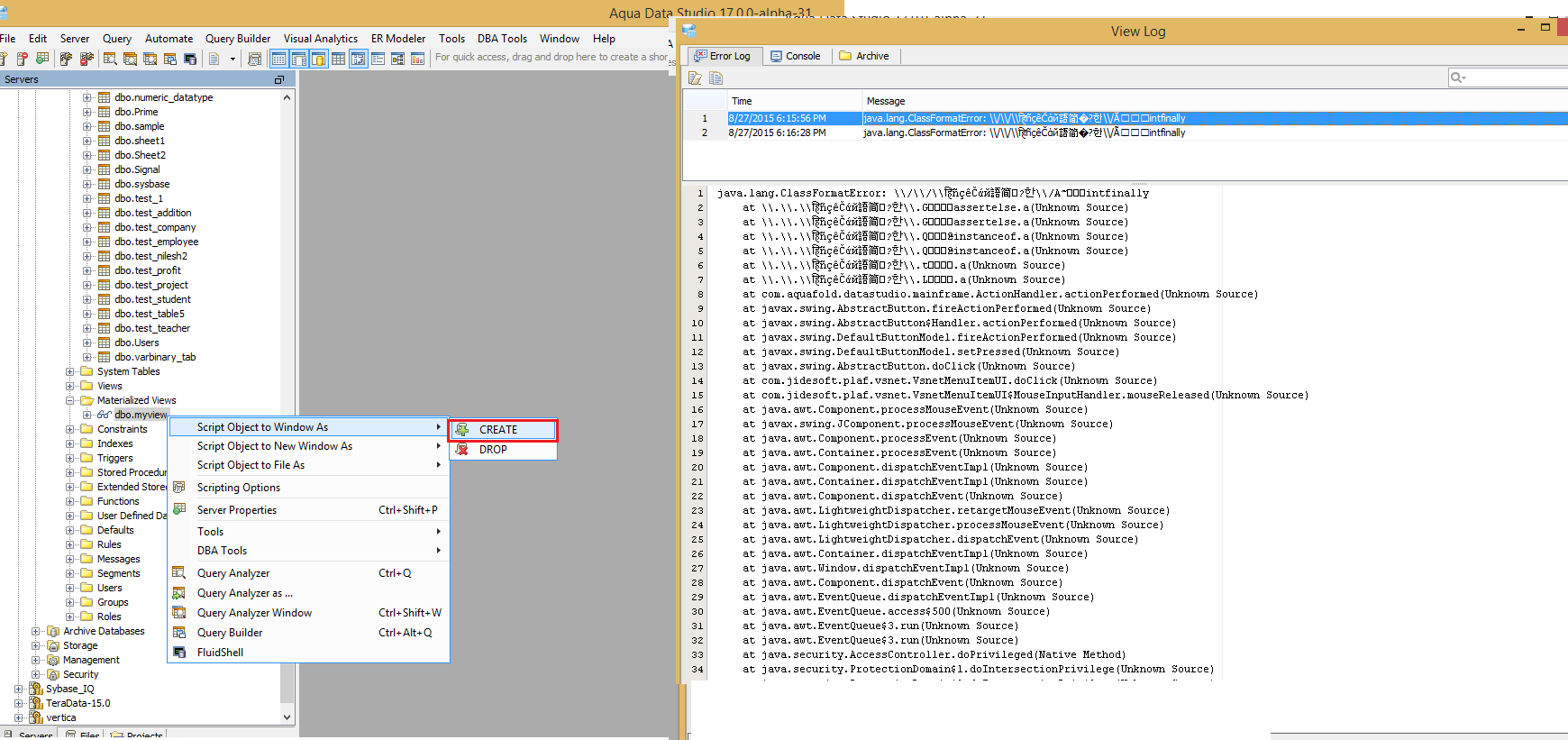Click the copy log icon in View Log toolbar
The image size is (1568, 740).
(x=716, y=78)
